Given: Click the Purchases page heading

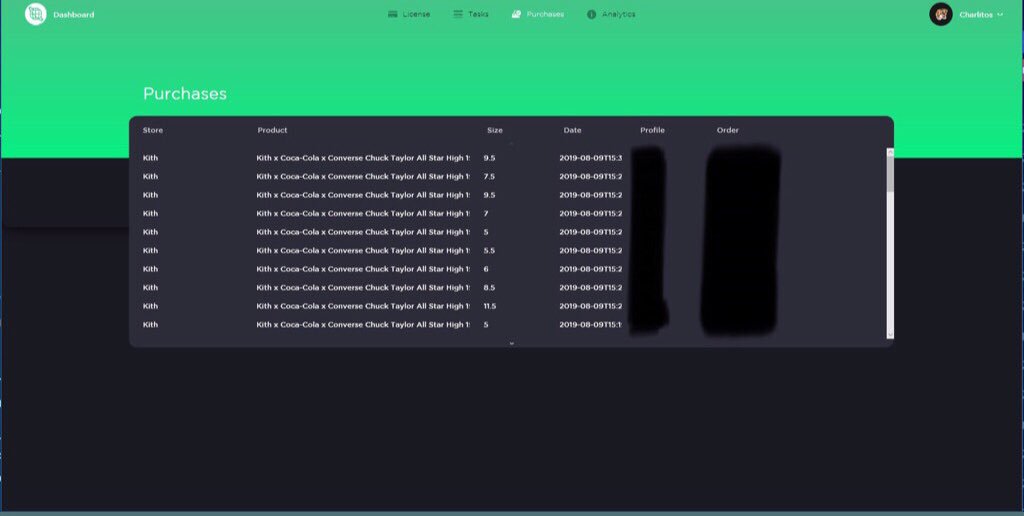Looking at the screenshot, I should (185, 93).
